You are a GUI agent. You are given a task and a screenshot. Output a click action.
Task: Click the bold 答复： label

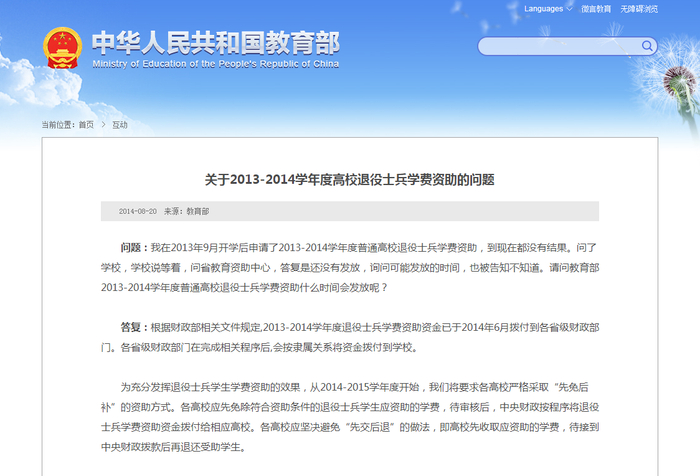(x=134, y=327)
